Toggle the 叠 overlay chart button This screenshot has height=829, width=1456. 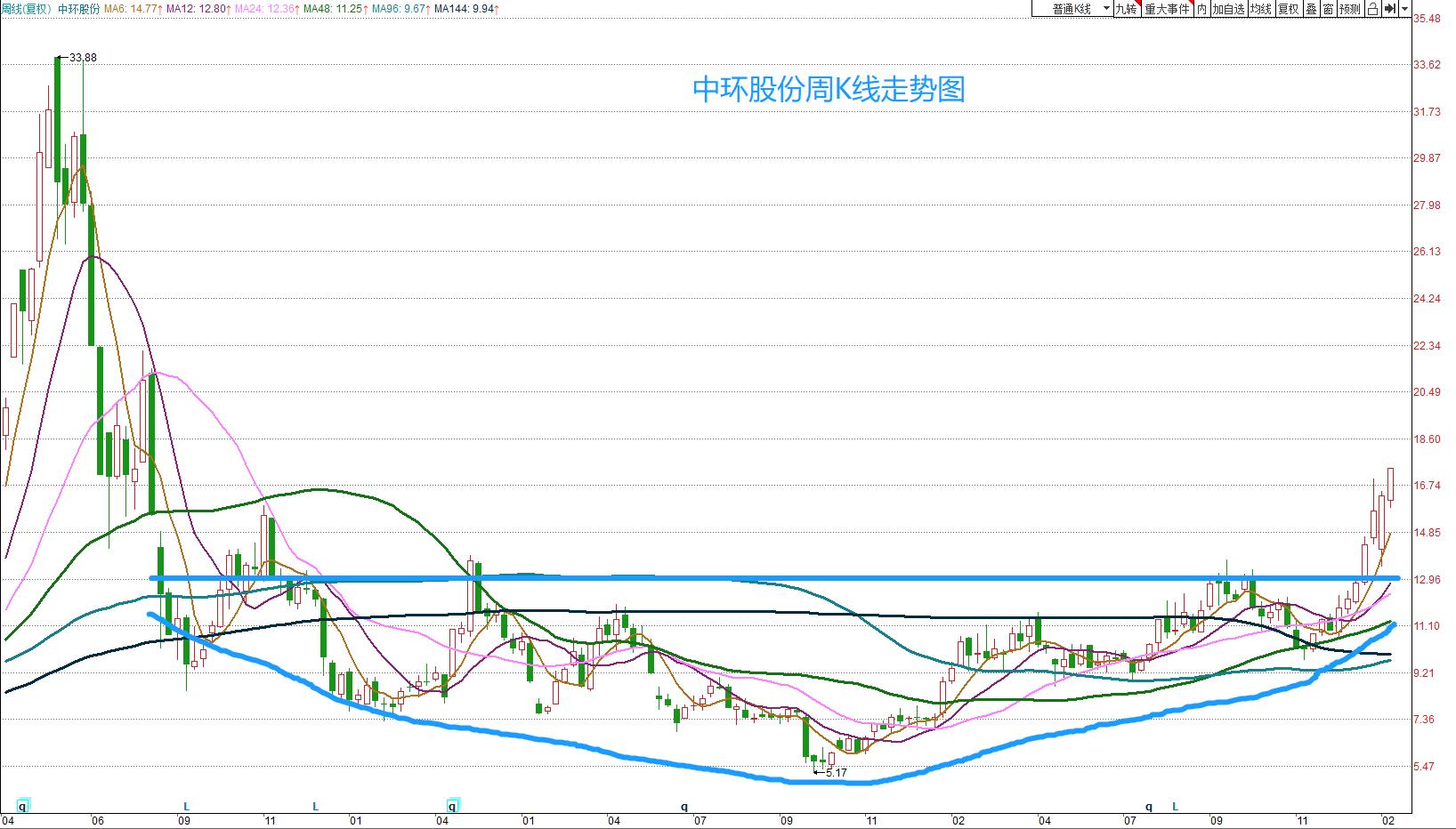(1311, 9)
